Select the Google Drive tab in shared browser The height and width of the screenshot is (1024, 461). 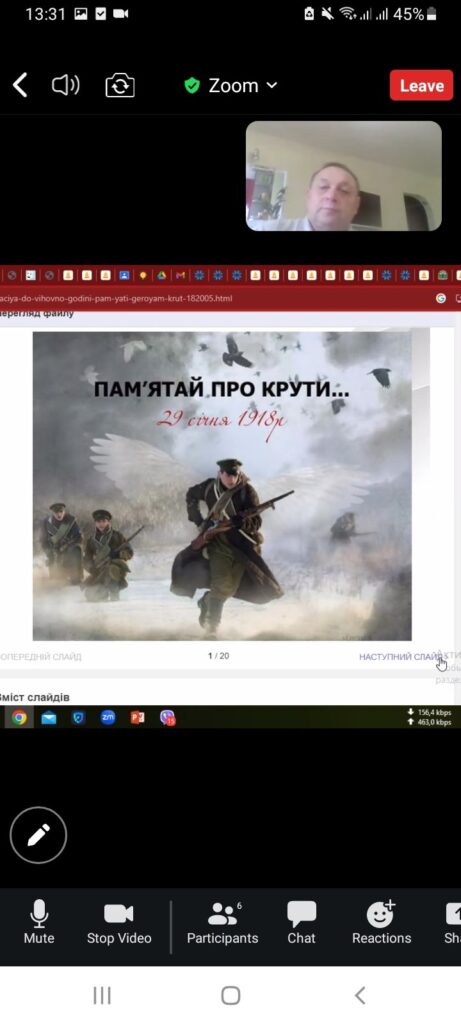161,275
